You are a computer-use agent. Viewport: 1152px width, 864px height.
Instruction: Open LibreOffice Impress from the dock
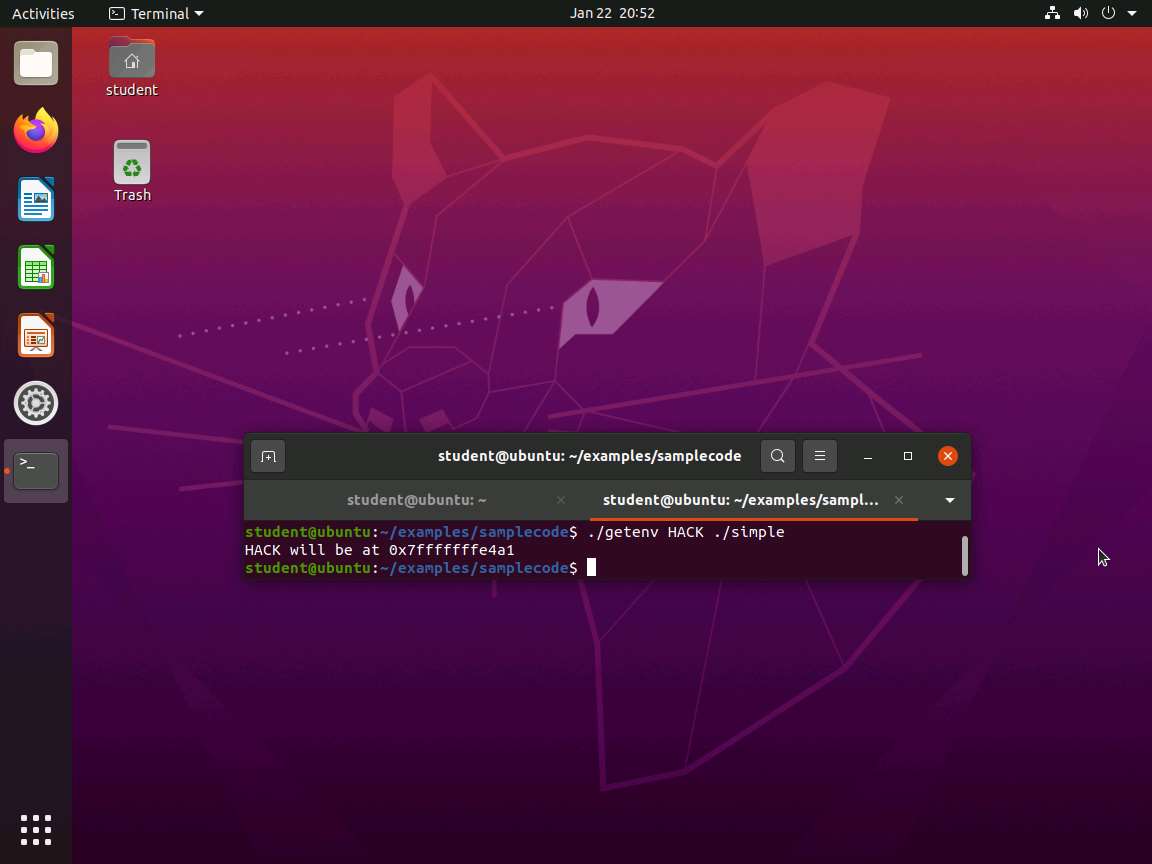click(x=36, y=336)
